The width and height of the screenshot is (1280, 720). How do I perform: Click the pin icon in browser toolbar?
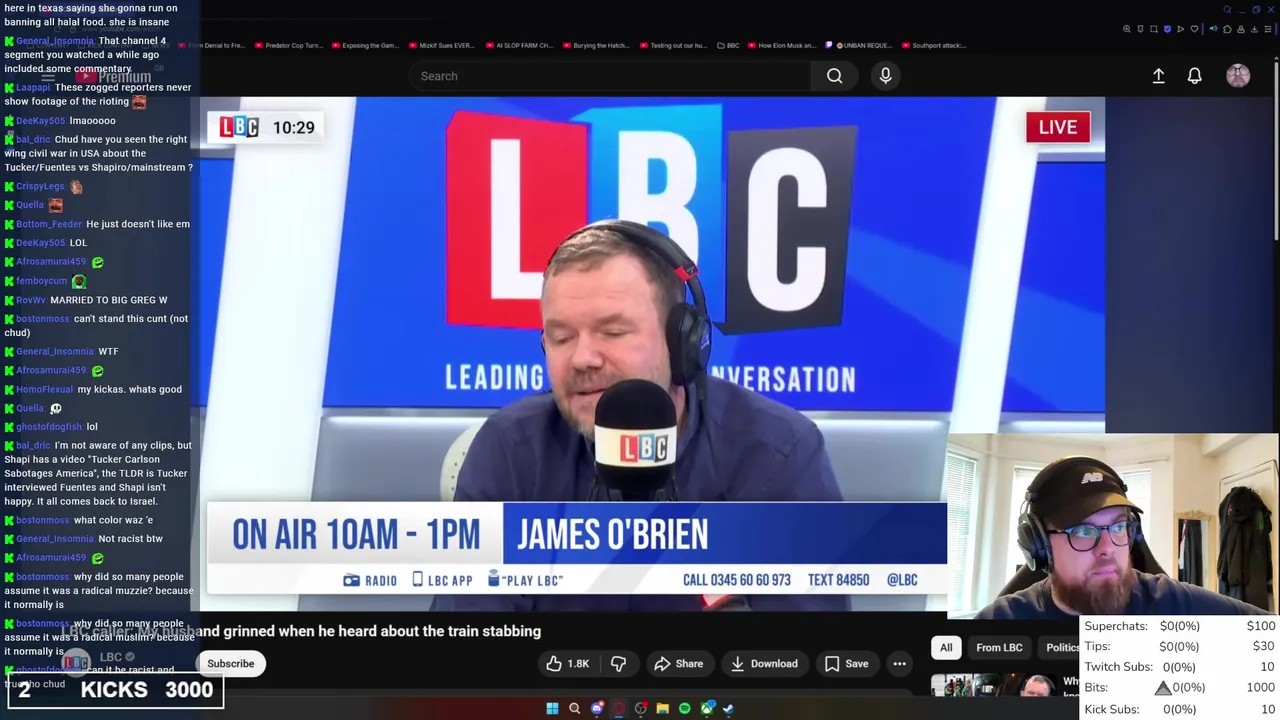(1140, 29)
